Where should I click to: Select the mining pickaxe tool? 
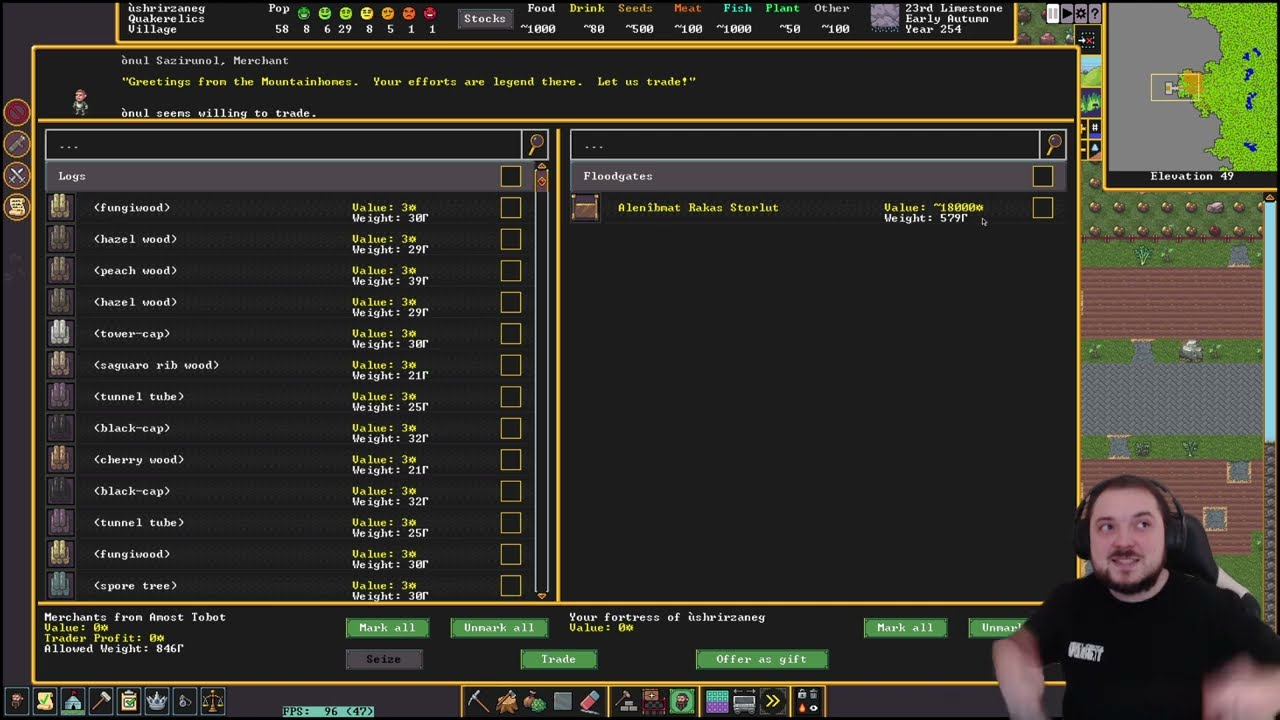(477, 701)
